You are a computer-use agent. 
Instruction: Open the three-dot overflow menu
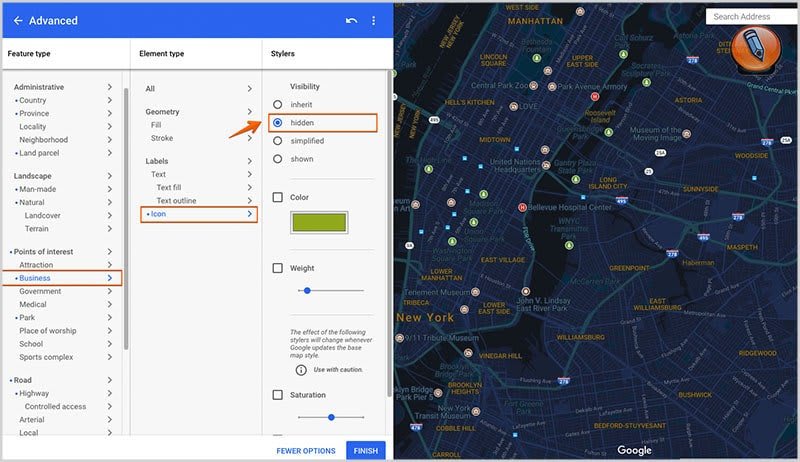point(373,20)
